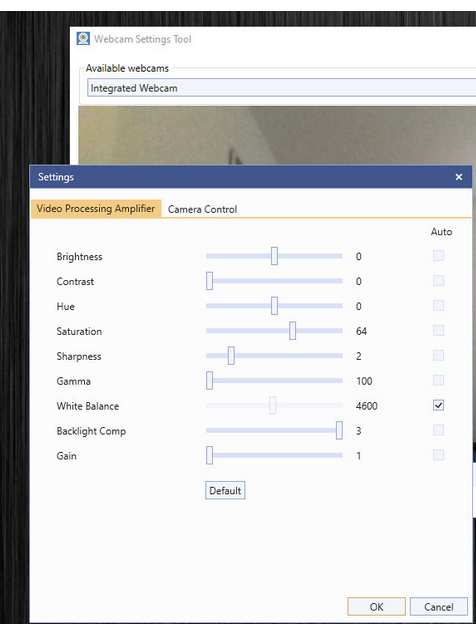Click the Backlight Comp label

tap(91, 431)
